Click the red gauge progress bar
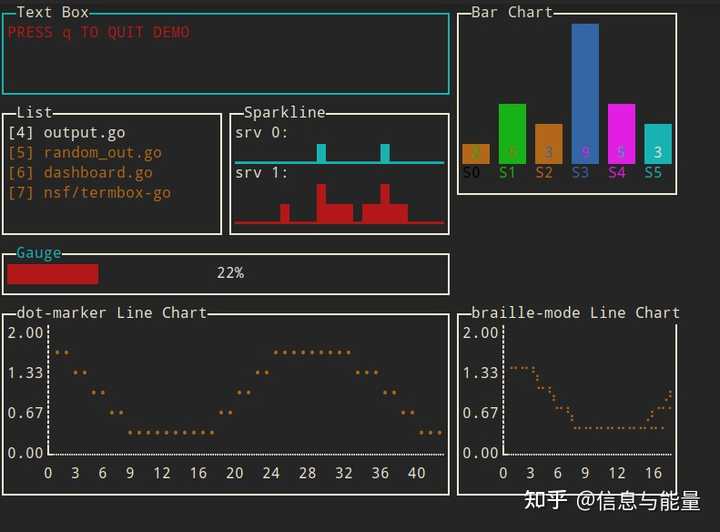Image resolution: width=720 pixels, height=532 pixels. pyautogui.click(x=53, y=274)
